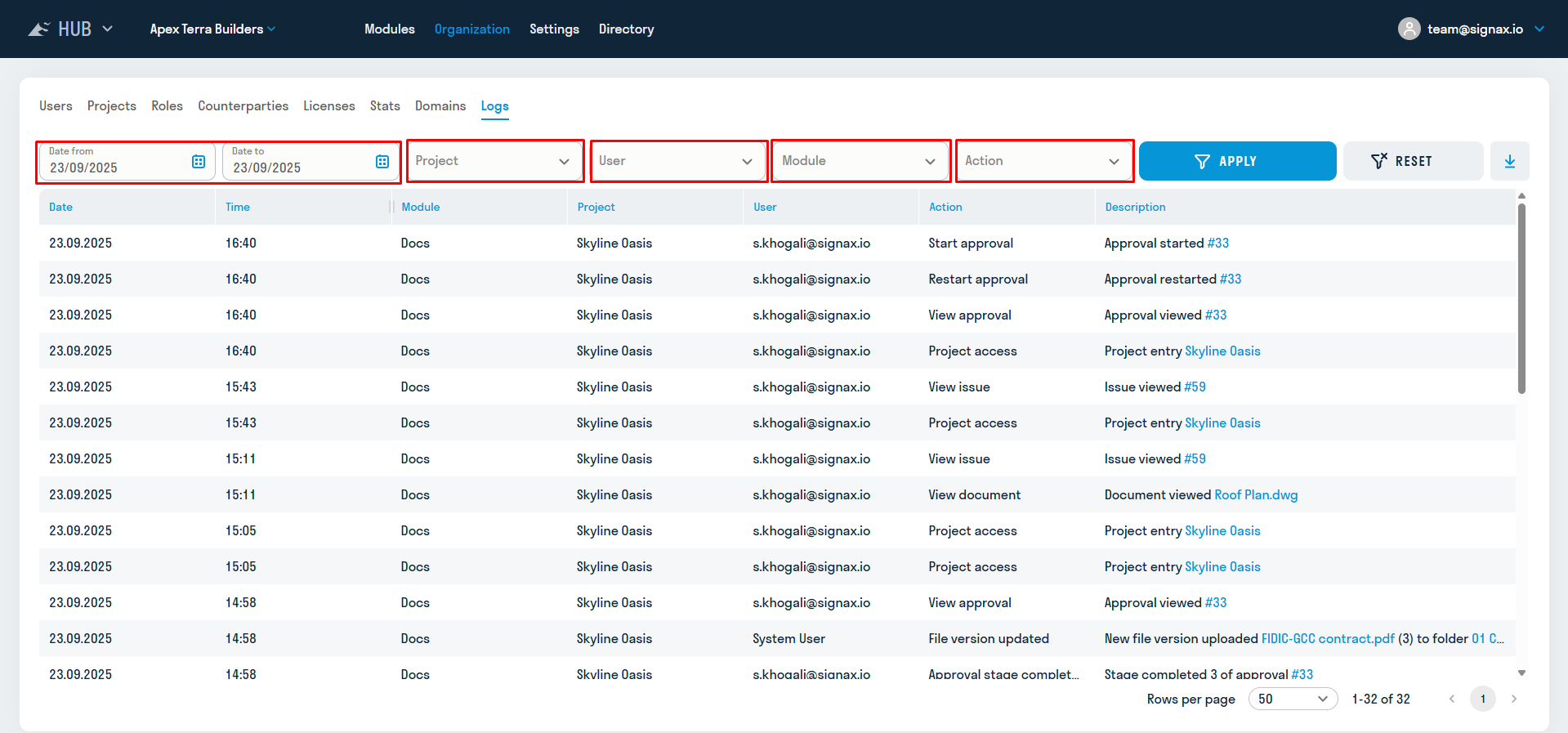Apply the log filters
Viewport: 1568px width, 733px height.
[1238, 161]
